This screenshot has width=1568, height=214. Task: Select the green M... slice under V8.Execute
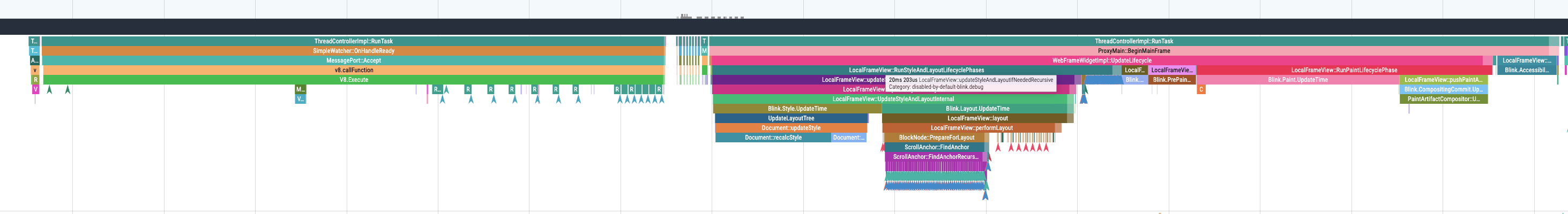click(x=300, y=89)
